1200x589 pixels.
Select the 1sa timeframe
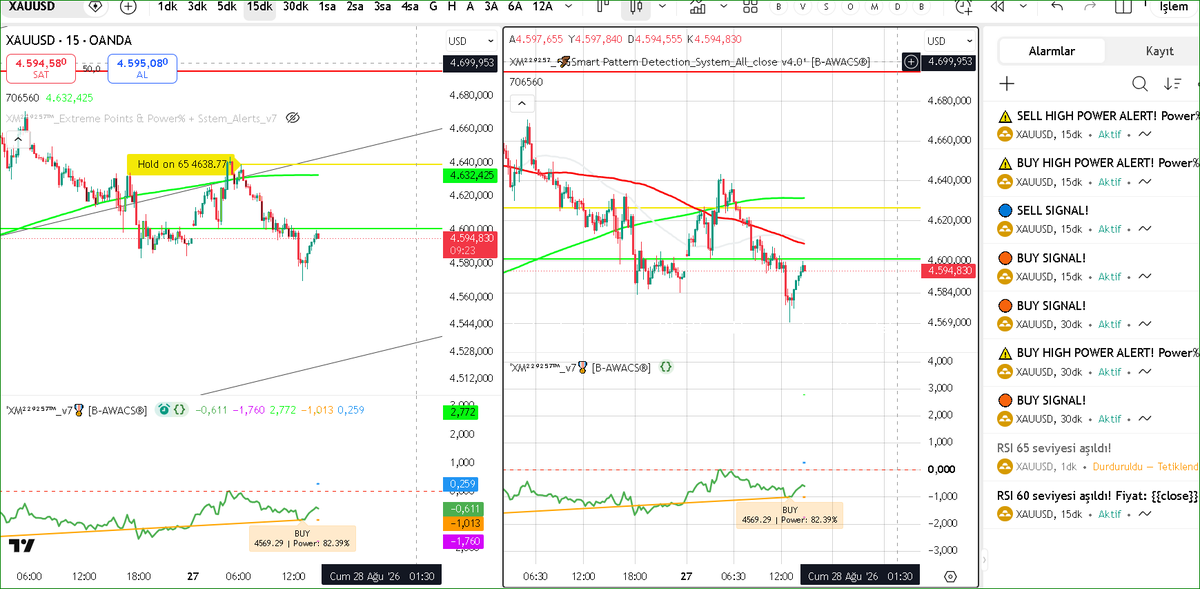point(327,6)
